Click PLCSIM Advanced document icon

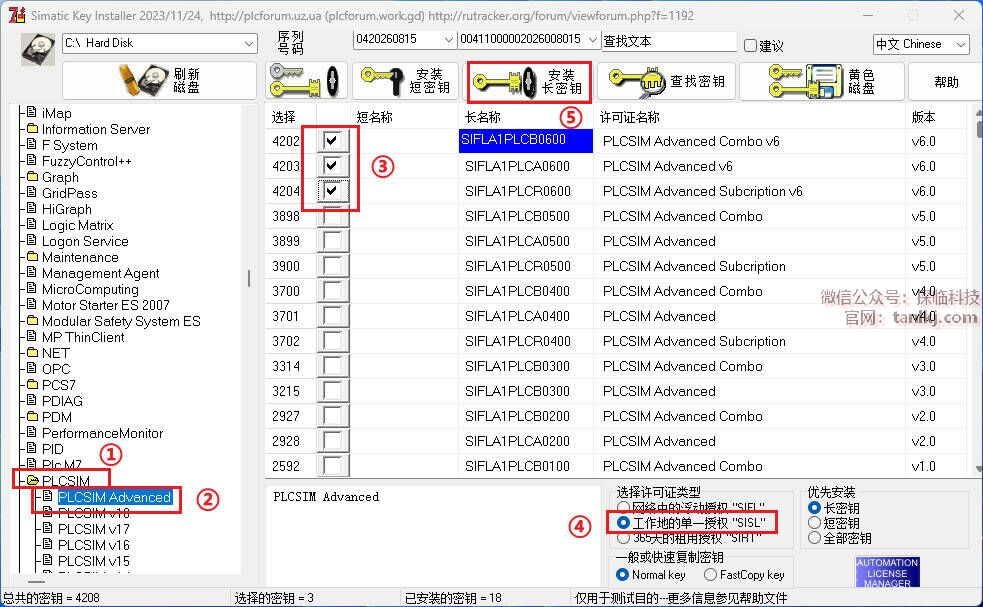tap(48, 496)
